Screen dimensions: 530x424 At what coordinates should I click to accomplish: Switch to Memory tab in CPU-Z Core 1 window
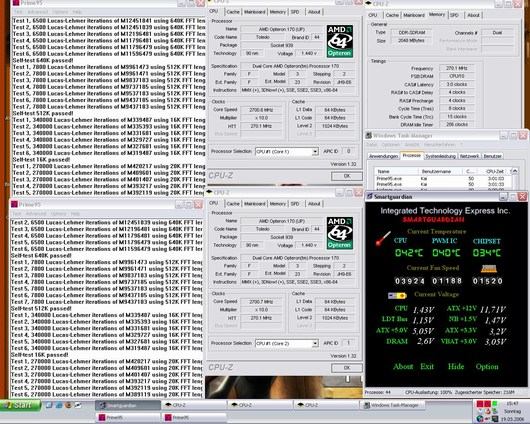coord(278,12)
